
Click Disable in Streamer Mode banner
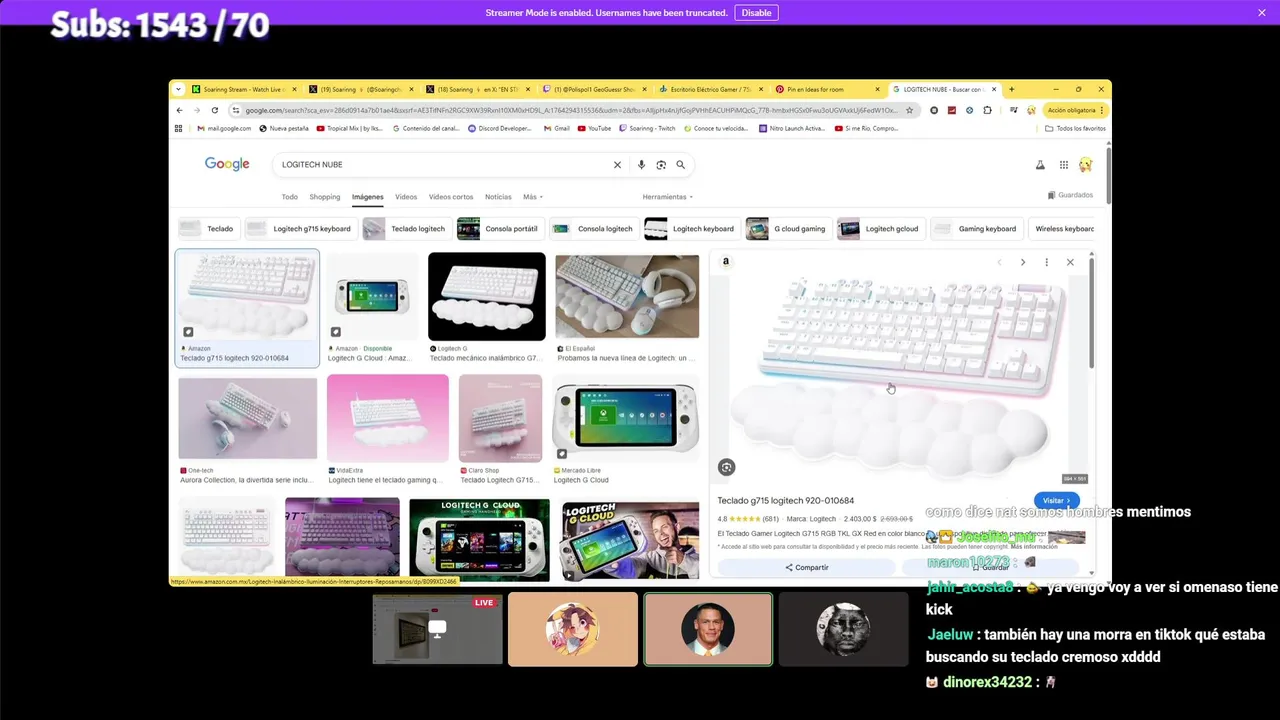point(756,13)
